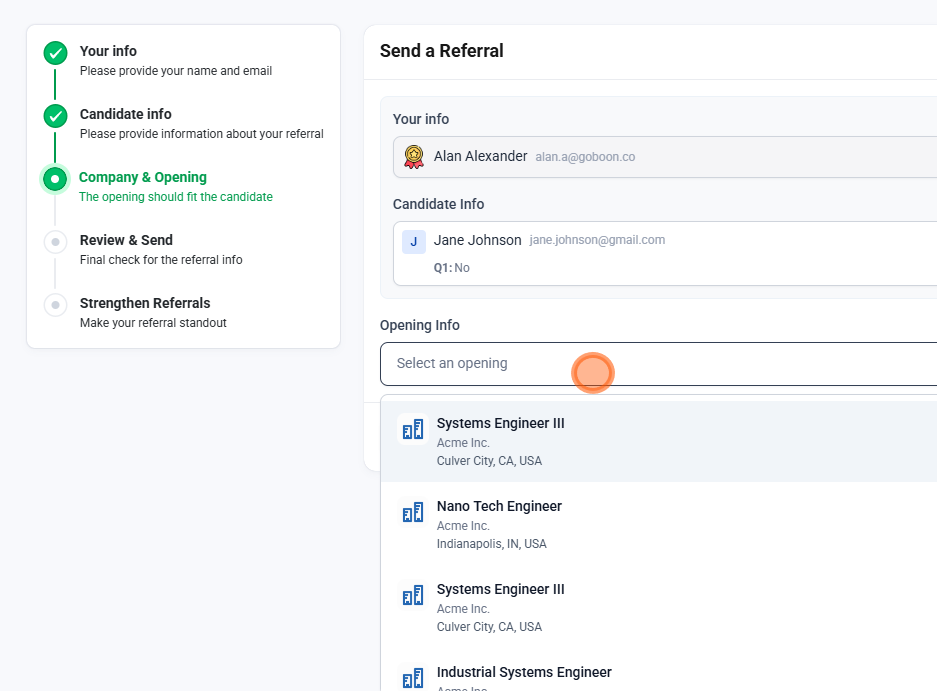Click the Indianapolis, IN, USA location text
The height and width of the screenshot is (691, 937).
coord(491,544)
